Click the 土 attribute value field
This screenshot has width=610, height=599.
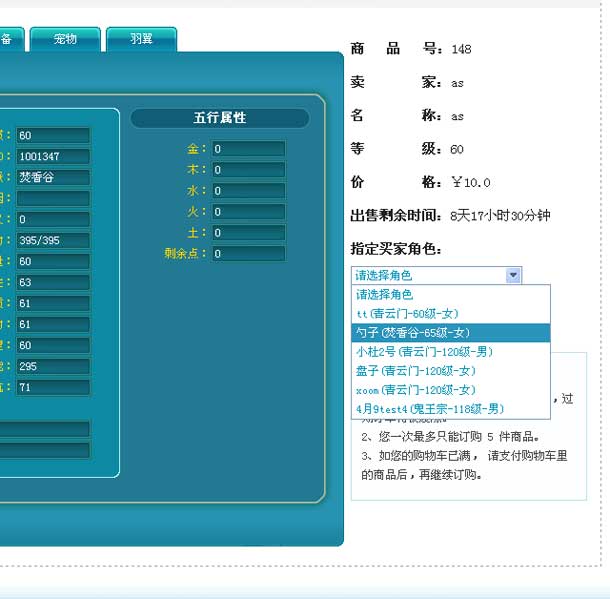[x=247, y=233]
